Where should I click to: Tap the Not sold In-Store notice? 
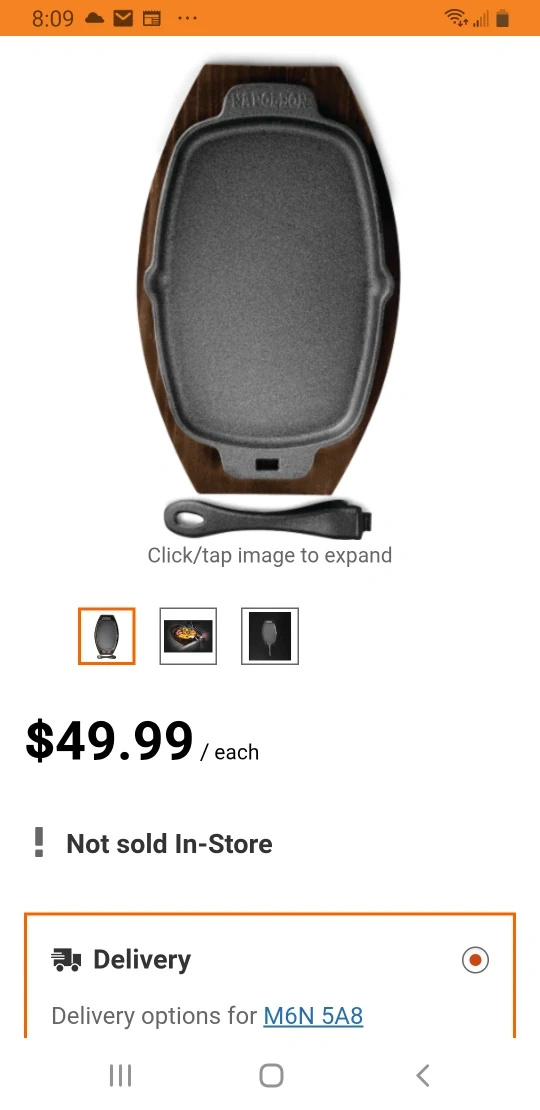coord(169,843)
